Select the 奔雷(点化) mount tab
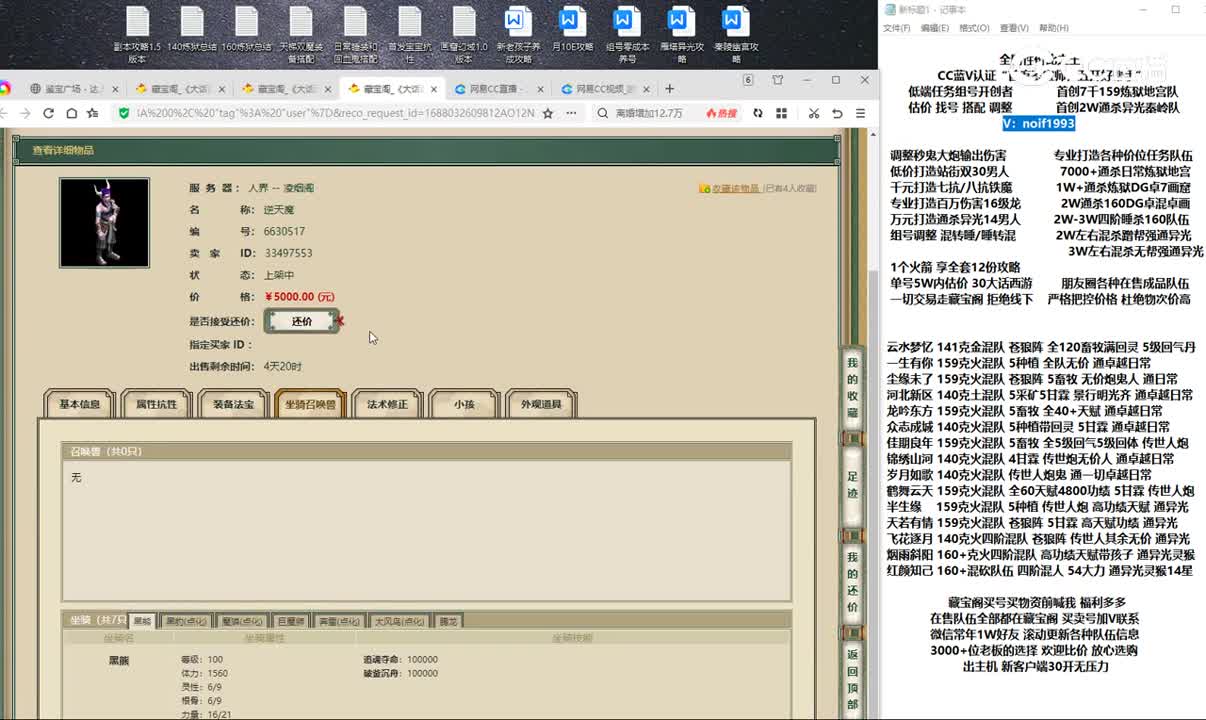Screen dimensions: 1206x720 point(340,621)
